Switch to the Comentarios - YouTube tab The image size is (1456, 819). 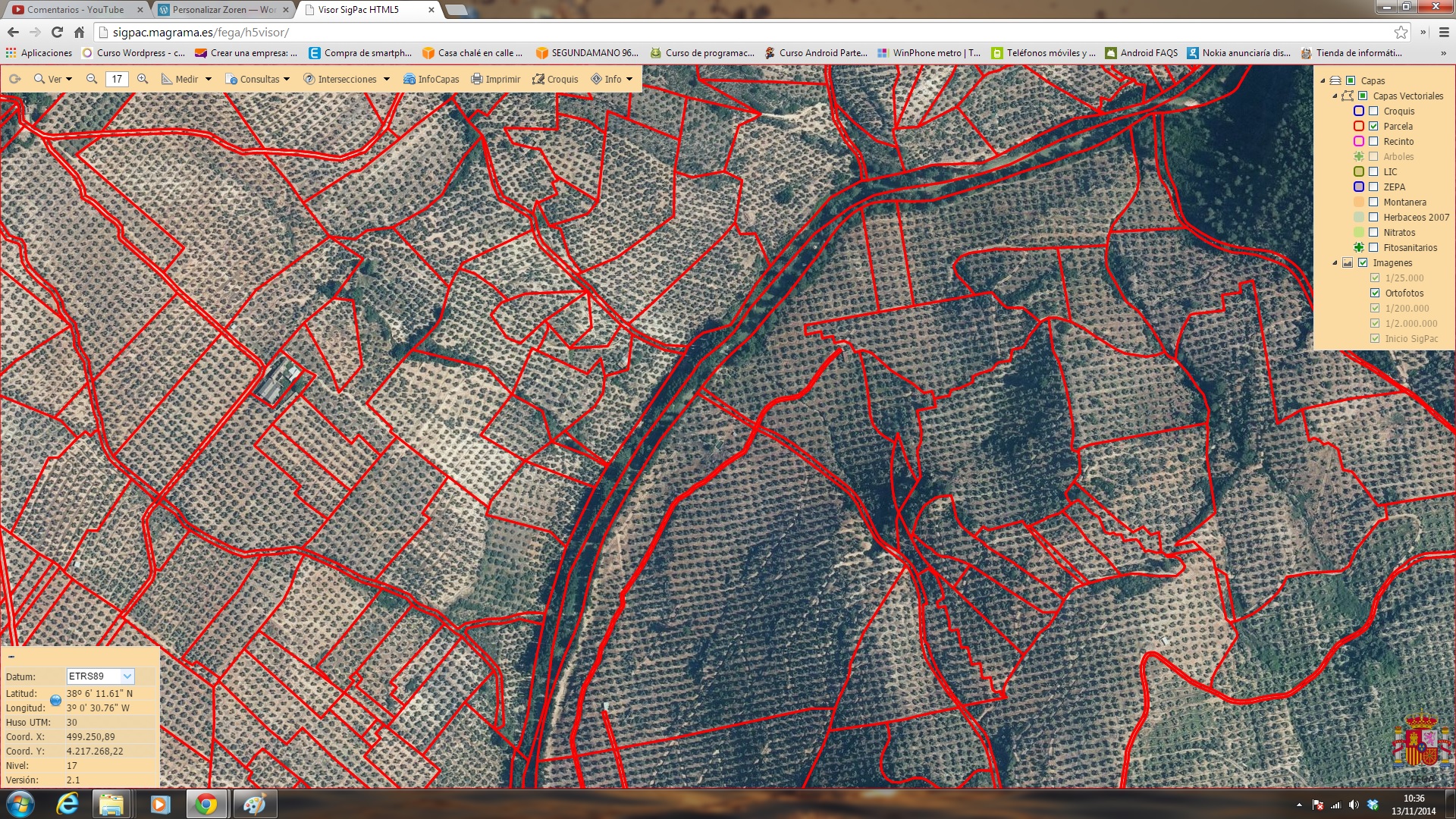pos(75,10)
